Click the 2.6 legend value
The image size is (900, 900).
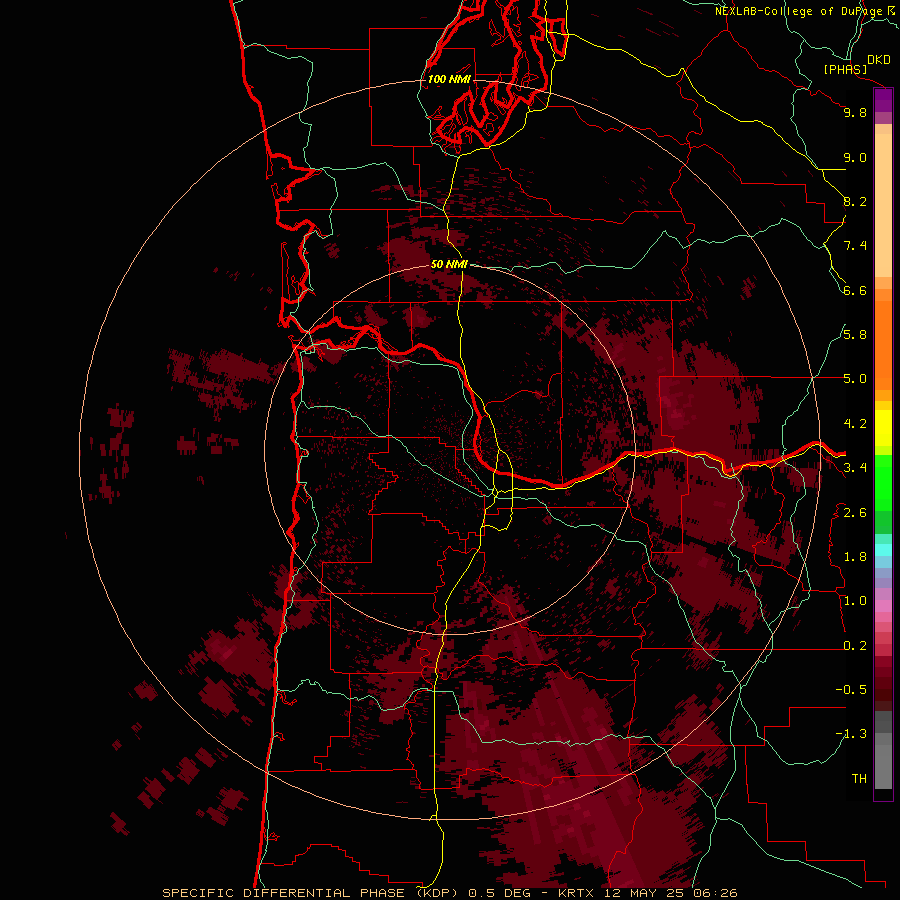[855, 513]
